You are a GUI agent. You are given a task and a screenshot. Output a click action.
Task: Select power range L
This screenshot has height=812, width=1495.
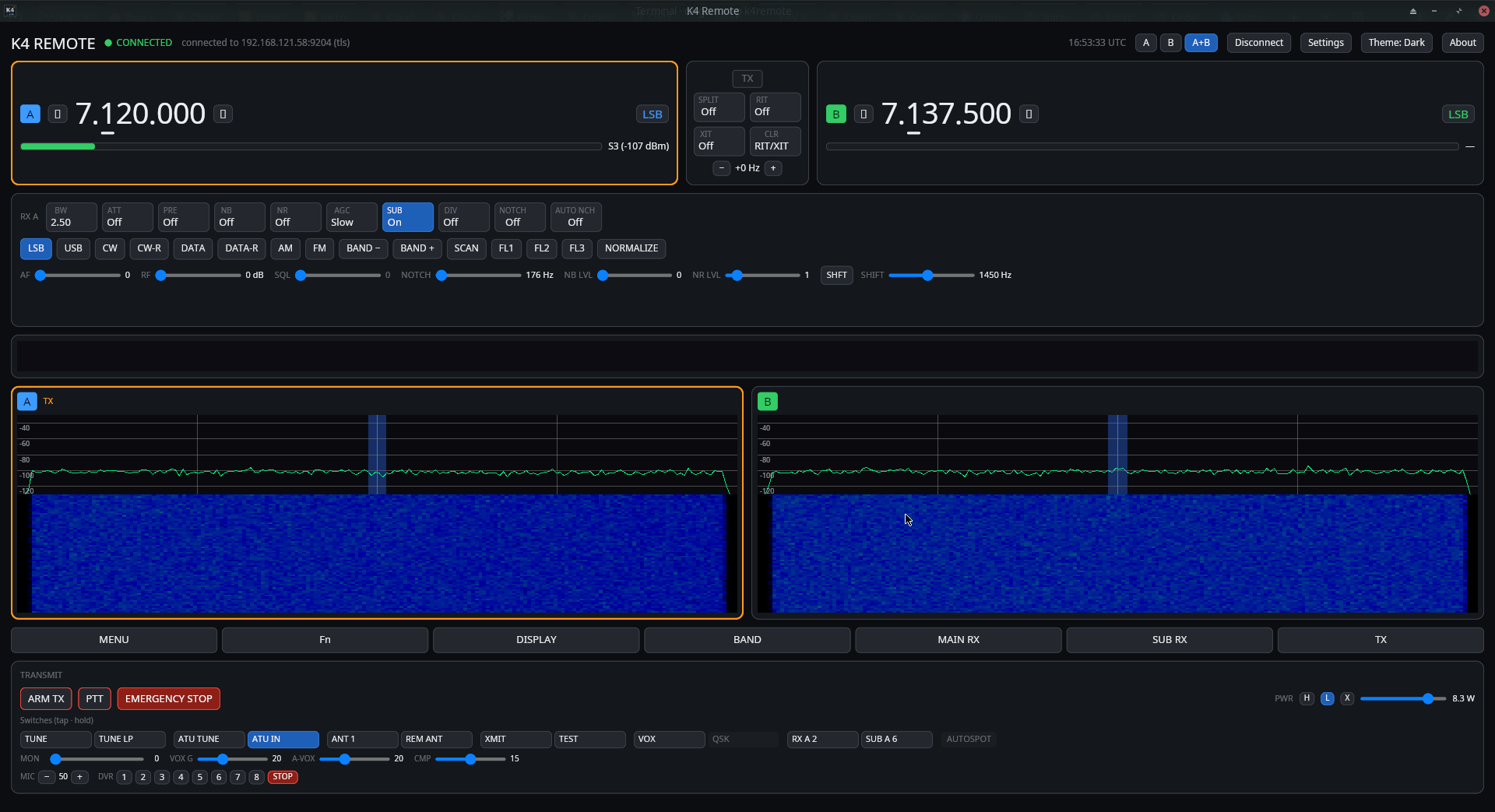tap(1327, 698)
